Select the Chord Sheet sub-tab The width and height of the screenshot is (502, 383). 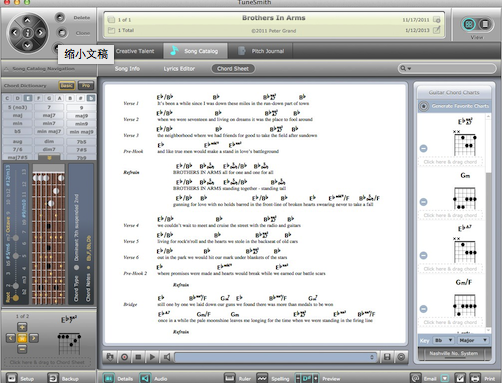(233, 69)
